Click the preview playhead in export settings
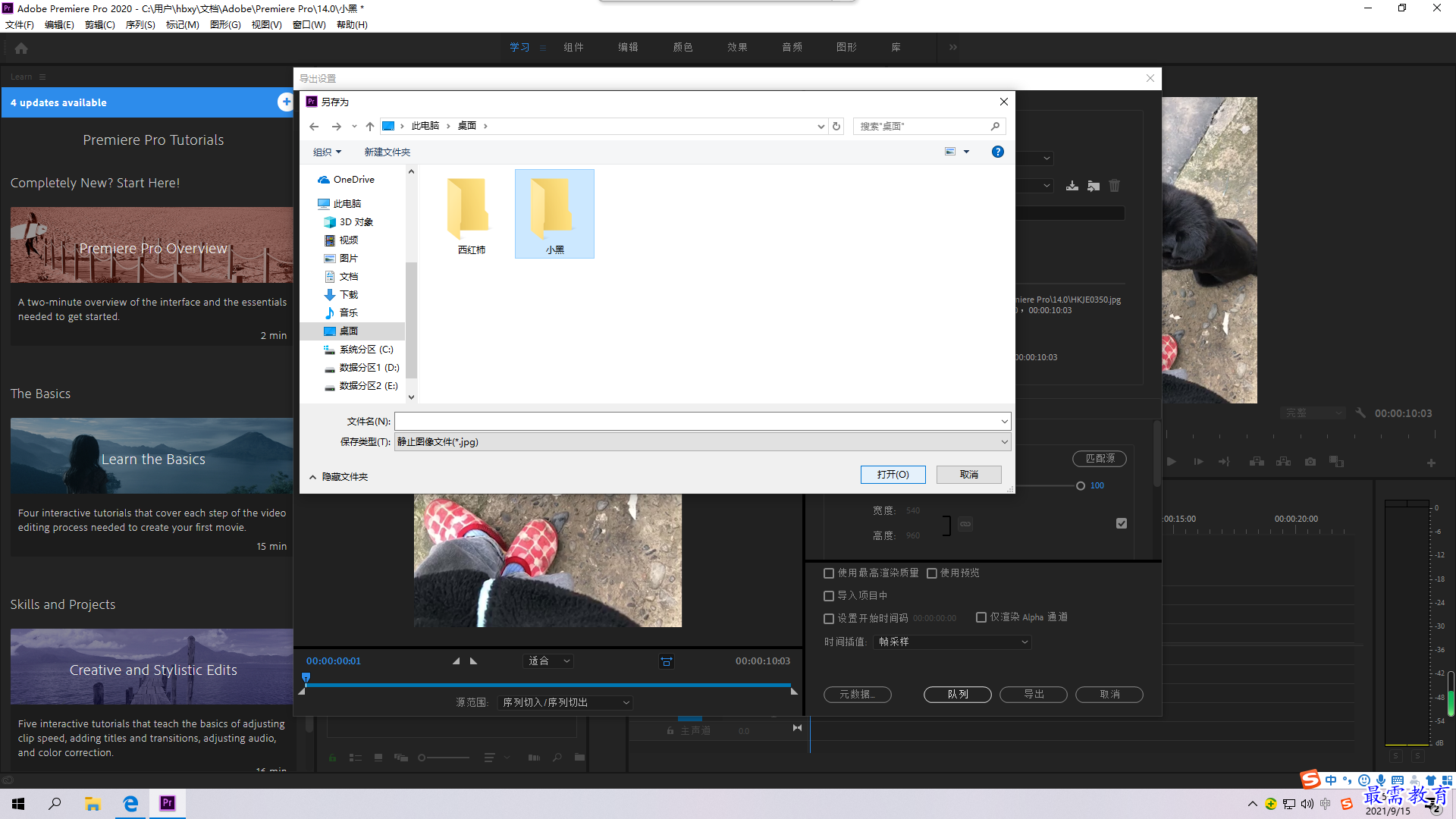The height and width of the screenshot is (819, 1456). coord(306,677)
